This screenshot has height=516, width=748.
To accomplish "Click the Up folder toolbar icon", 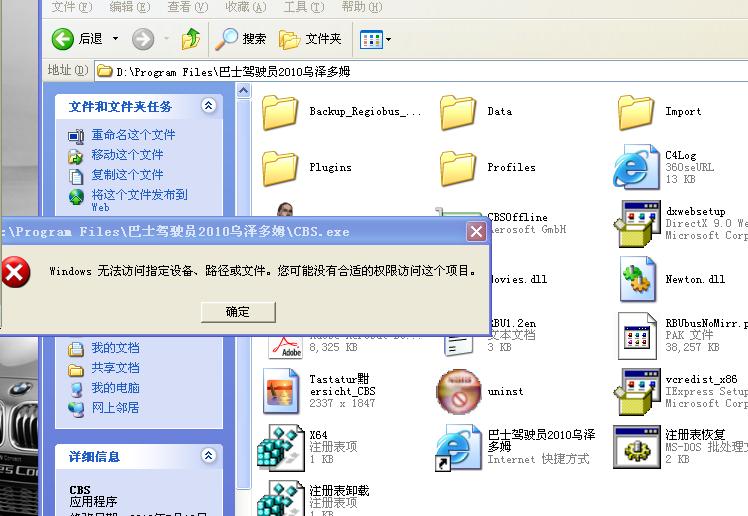I will 191,39.
